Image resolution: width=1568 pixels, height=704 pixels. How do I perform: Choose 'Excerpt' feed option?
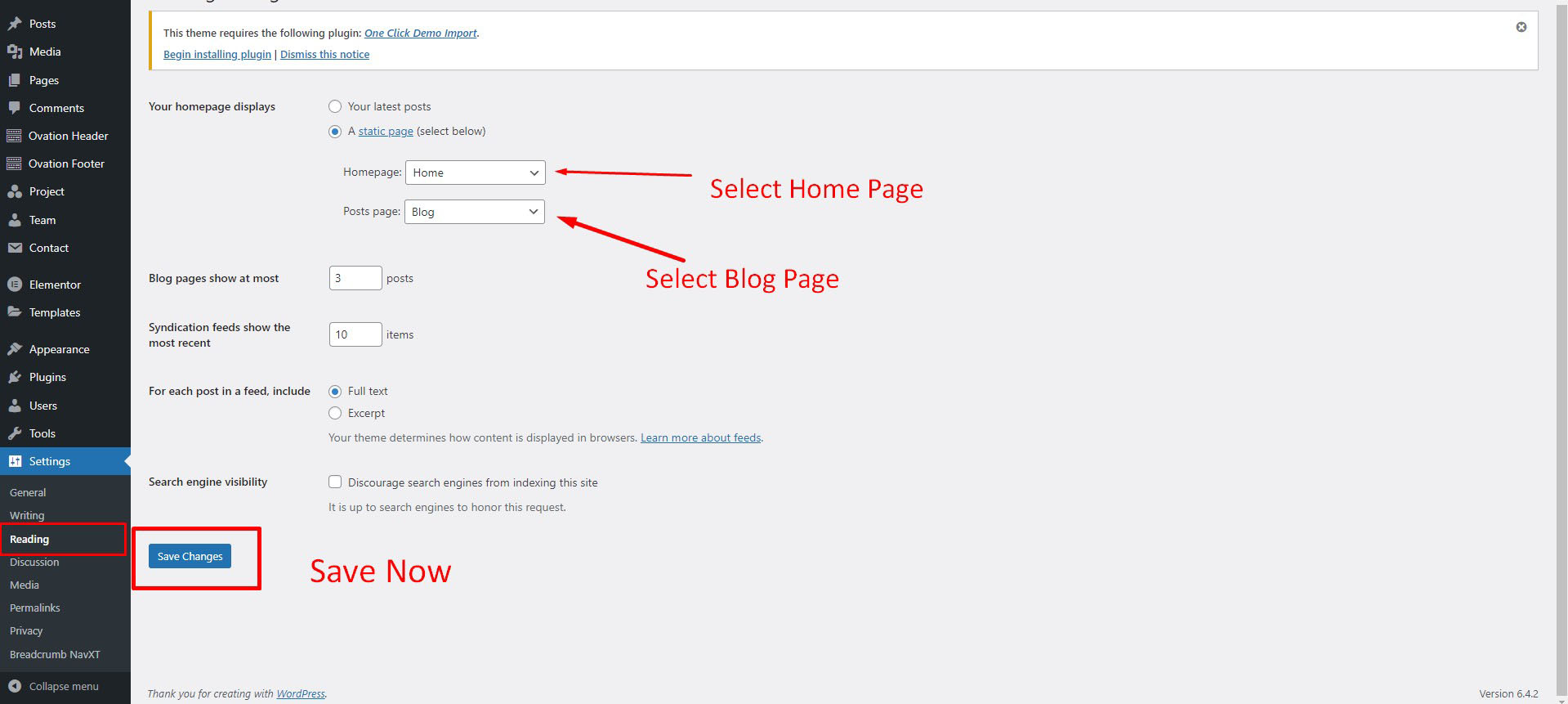335,413
